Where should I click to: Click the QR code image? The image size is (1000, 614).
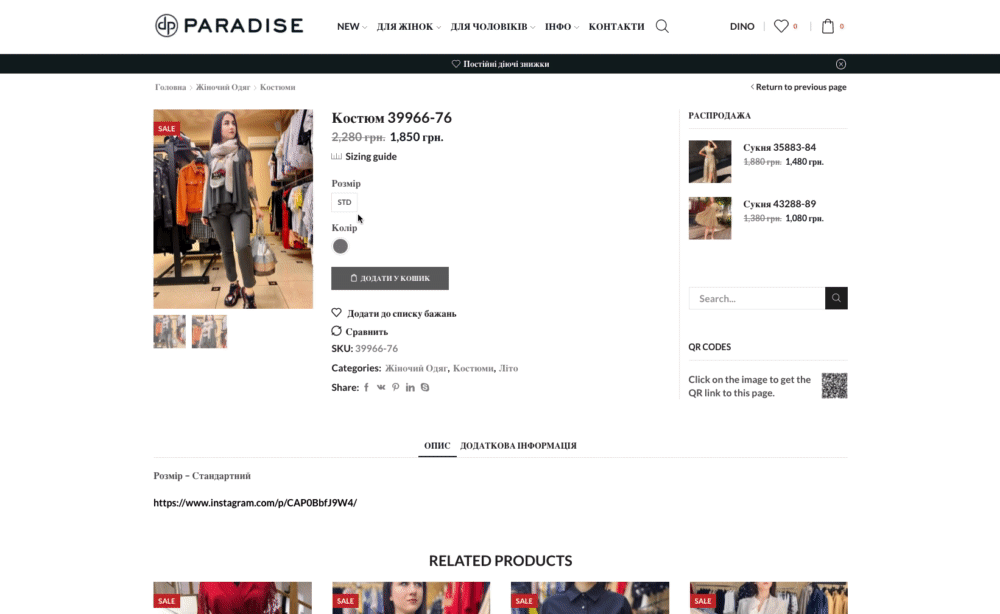click(x=834, y=386)
